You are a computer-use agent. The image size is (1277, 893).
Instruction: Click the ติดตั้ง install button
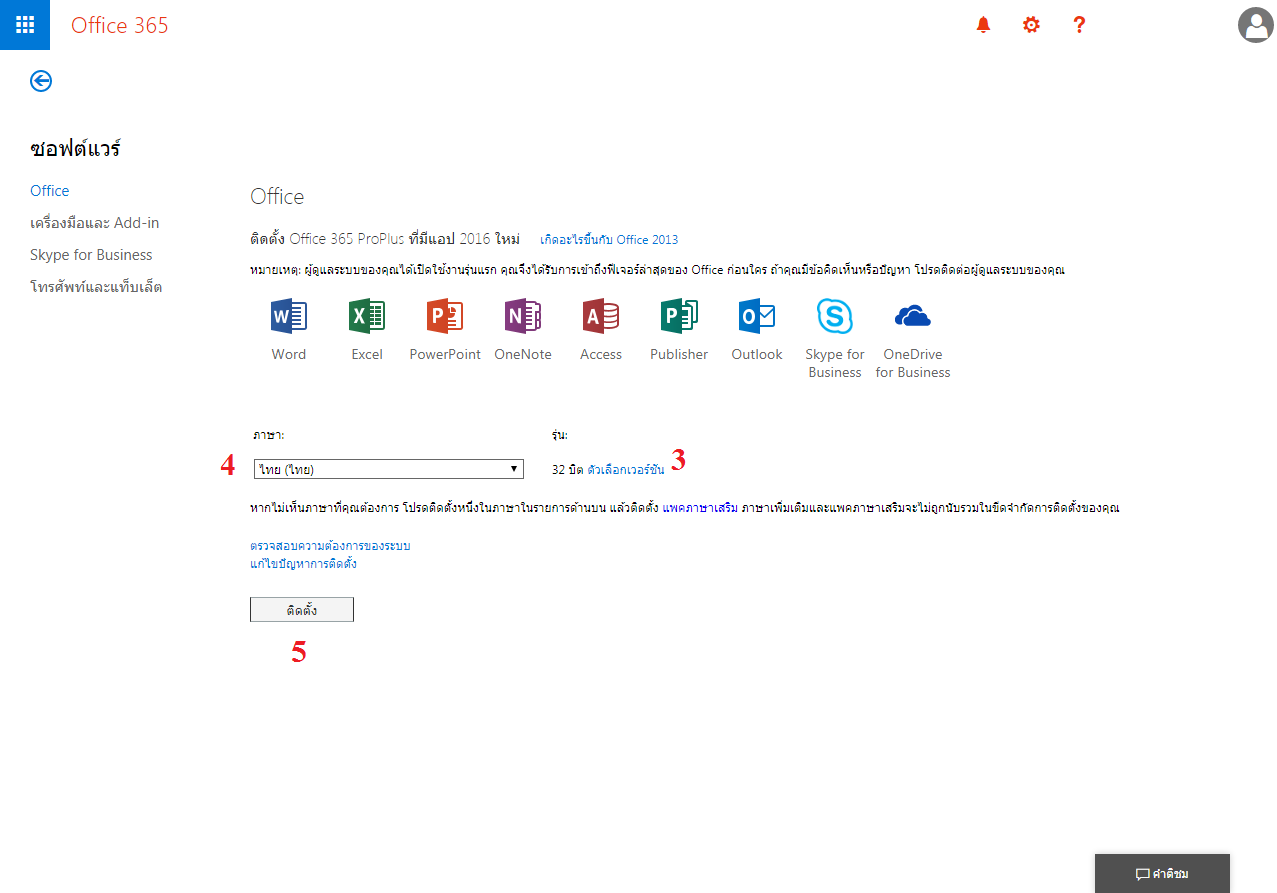[x=302, y=610]
